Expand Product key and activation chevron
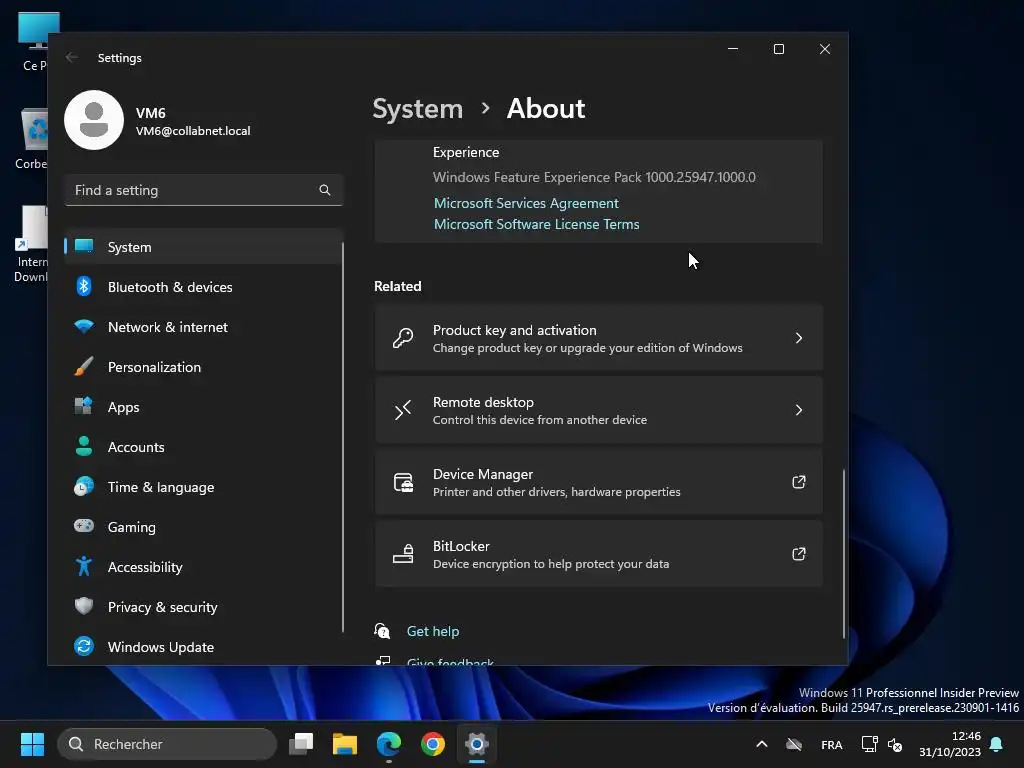This screenshot has width=1024, height=768. click(x=799, y=338)
